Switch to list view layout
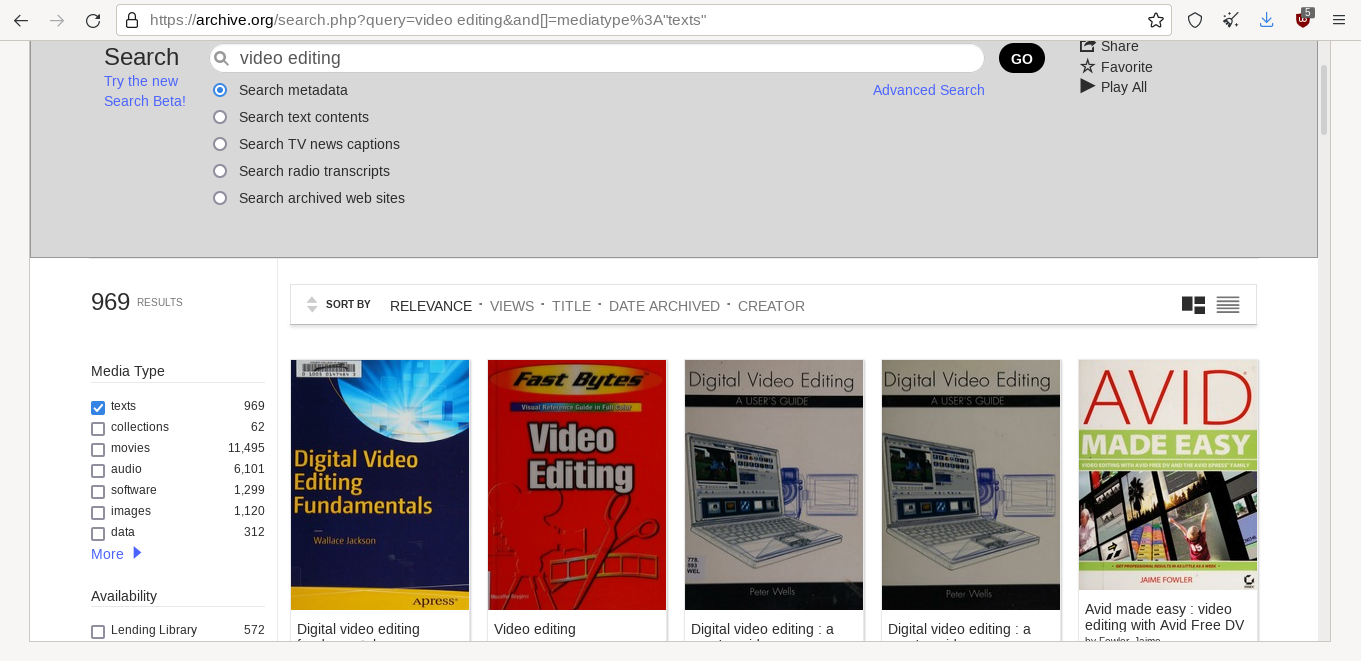1361x661 pixels. coord(1228,305)
